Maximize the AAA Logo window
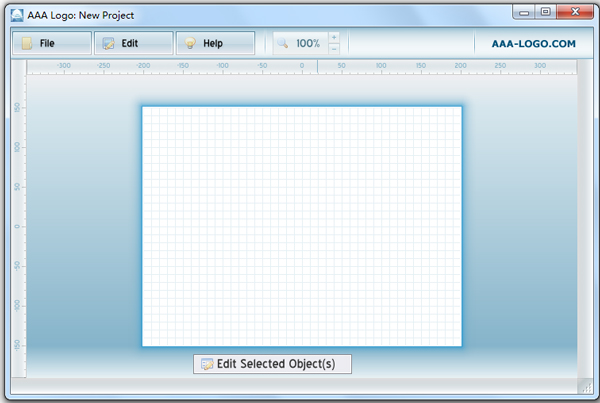Image resolution: width=600 pixels, height=403 pixels. pos(546,12)
